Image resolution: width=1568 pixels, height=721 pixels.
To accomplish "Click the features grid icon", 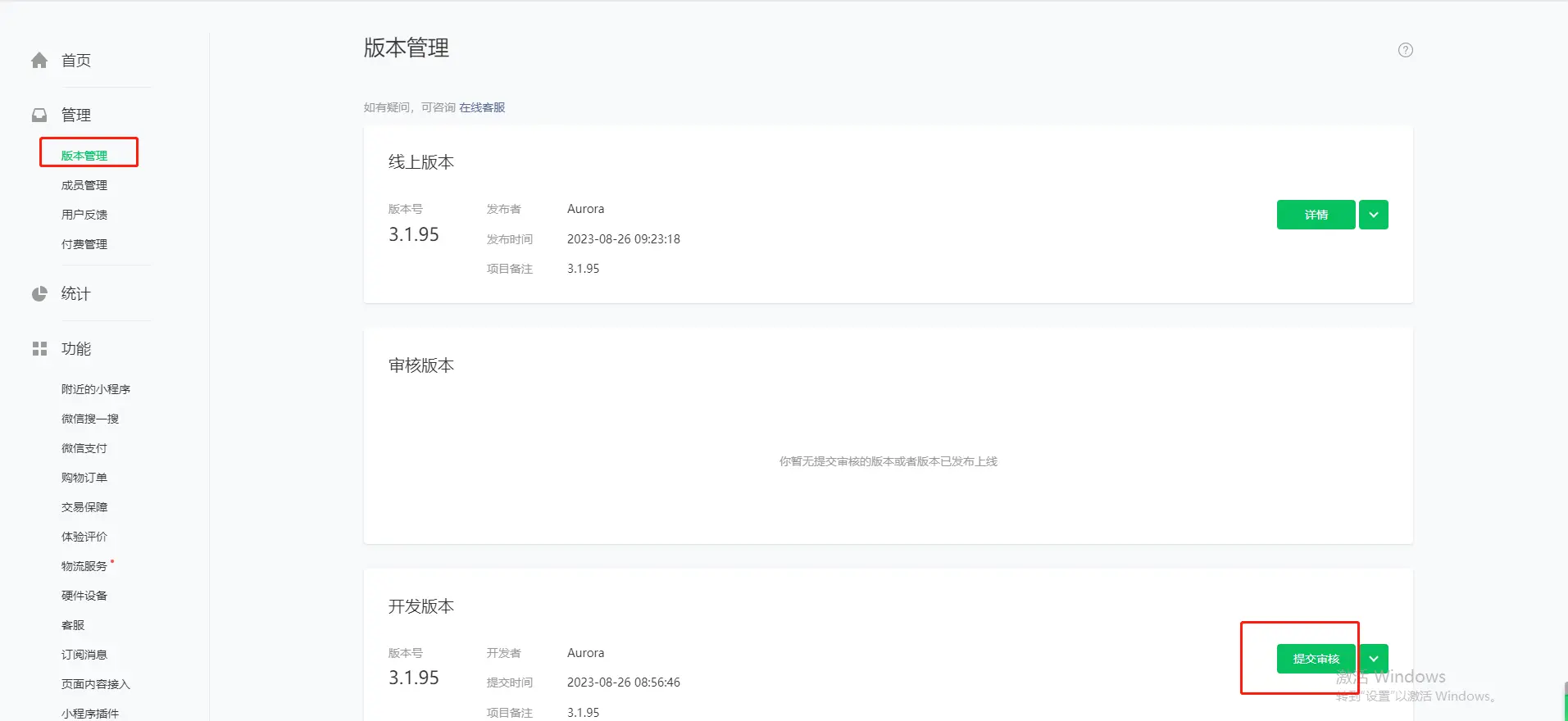I will click(x=39, y=349).
